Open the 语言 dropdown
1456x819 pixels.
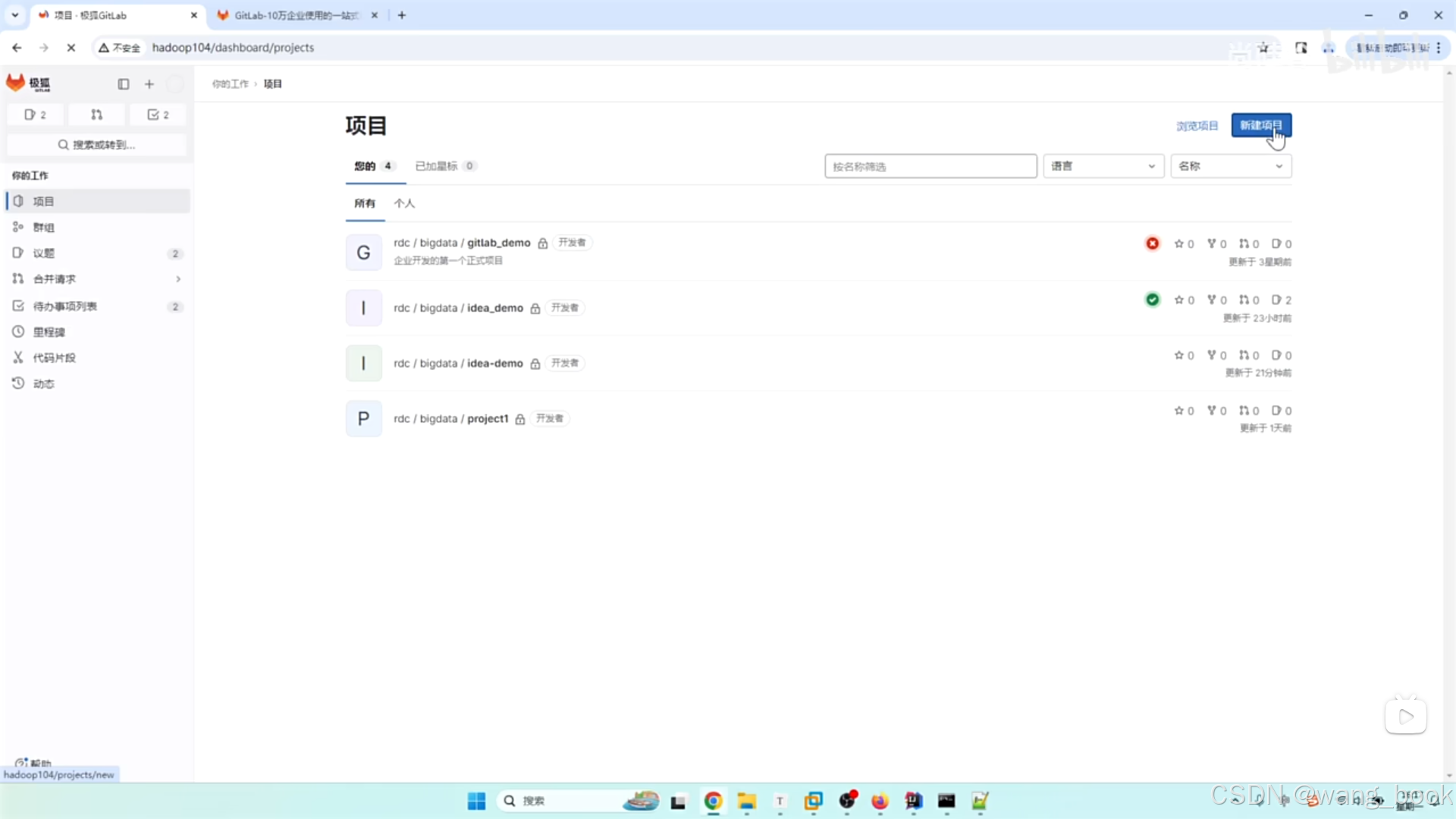tap(1103, 166)
